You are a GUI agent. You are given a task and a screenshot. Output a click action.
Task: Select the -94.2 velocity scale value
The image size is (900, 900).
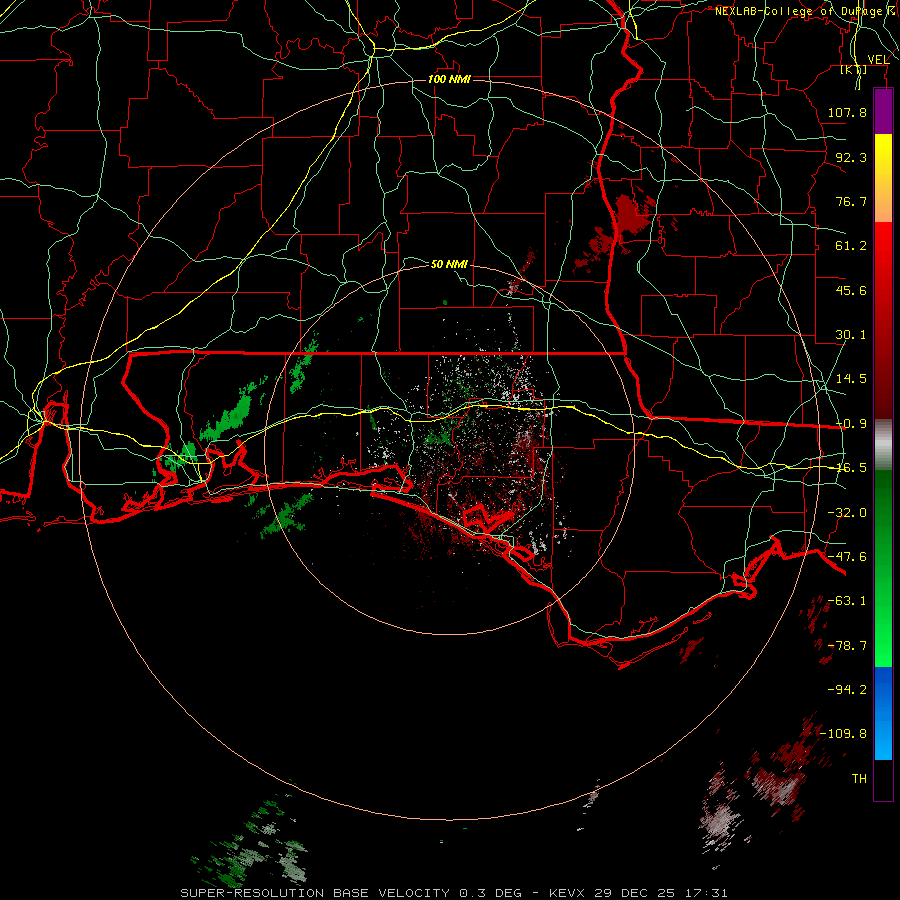847,690
